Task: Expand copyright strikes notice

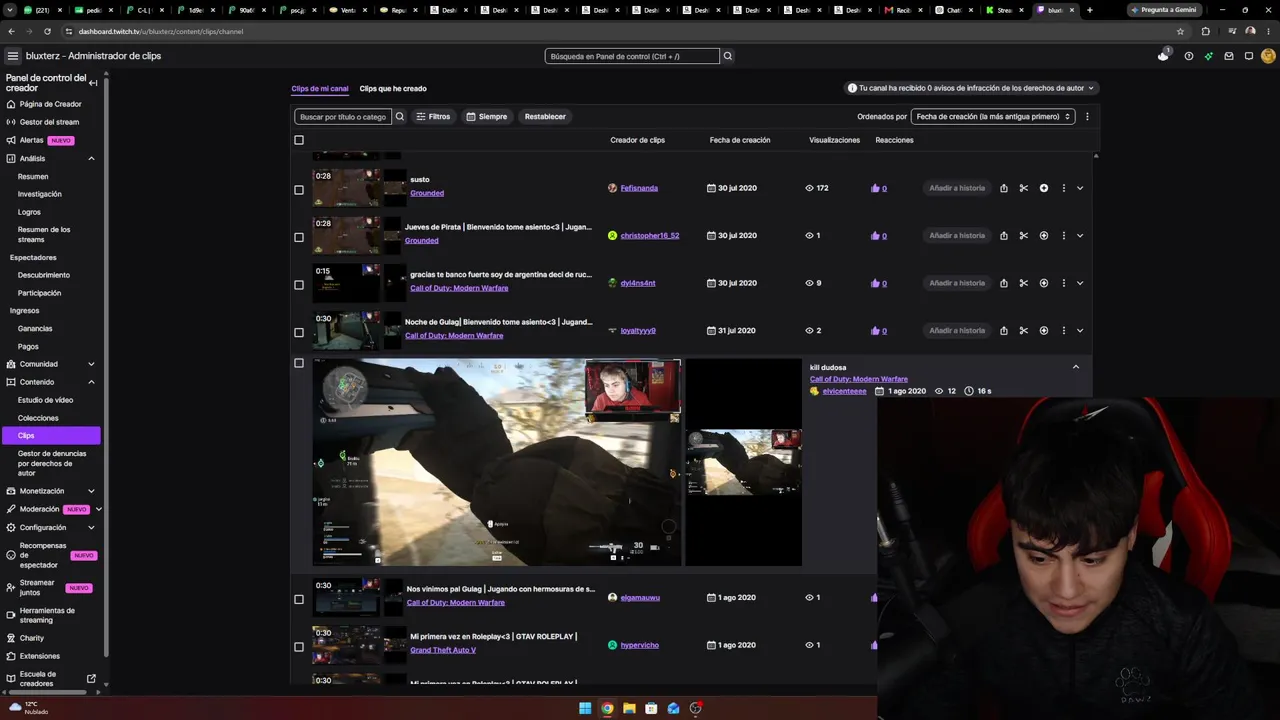Action: pos(970,88)
